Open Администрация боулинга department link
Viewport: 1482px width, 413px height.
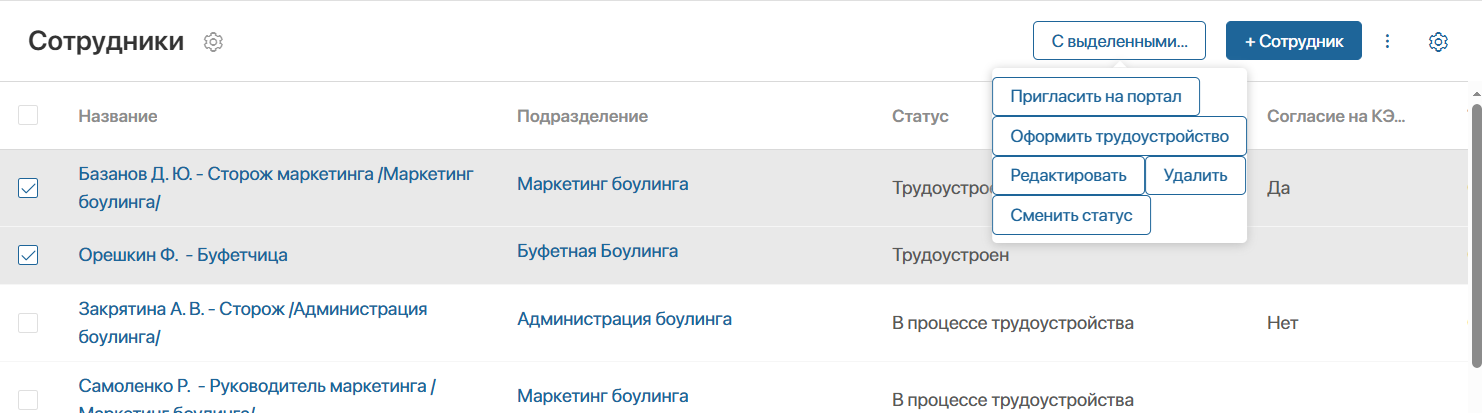point(624,319)
